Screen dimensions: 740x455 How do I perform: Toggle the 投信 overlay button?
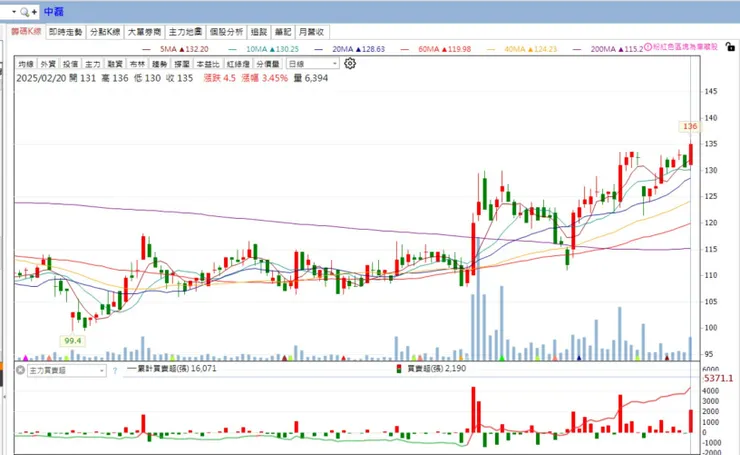[x=70, y=64]
